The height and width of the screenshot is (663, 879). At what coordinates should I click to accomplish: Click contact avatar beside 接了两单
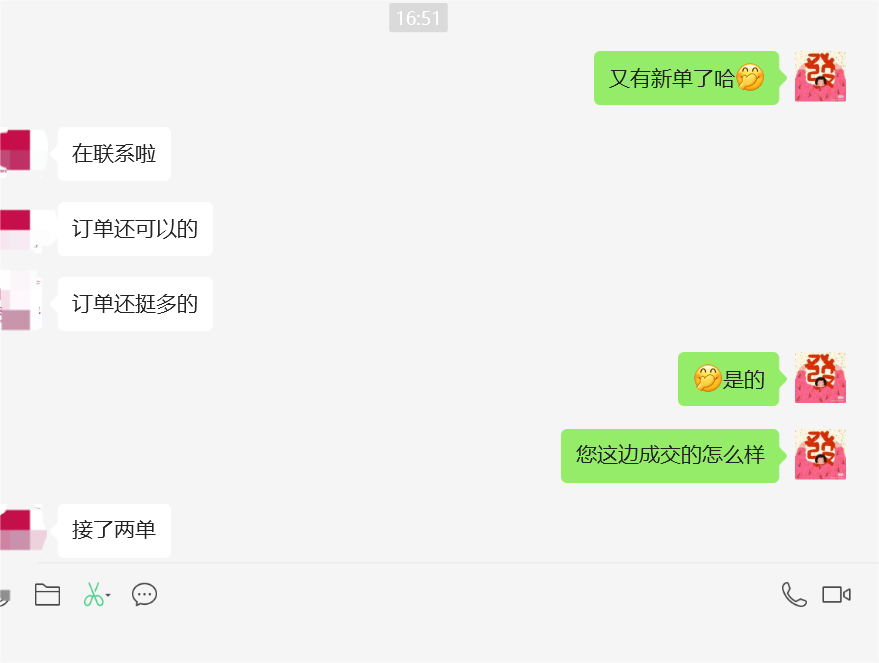[21, 529]
